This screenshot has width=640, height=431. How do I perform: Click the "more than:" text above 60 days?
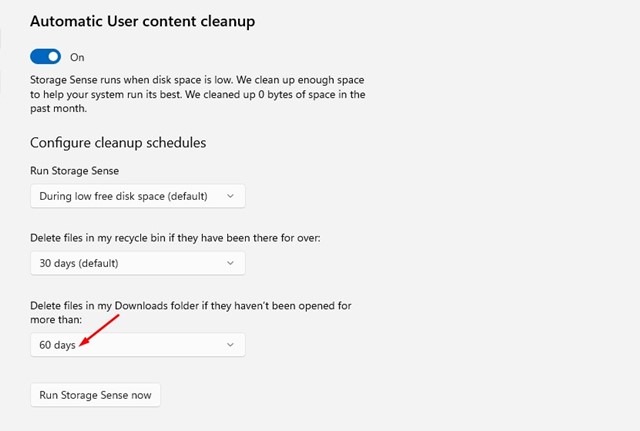point(56,320)
